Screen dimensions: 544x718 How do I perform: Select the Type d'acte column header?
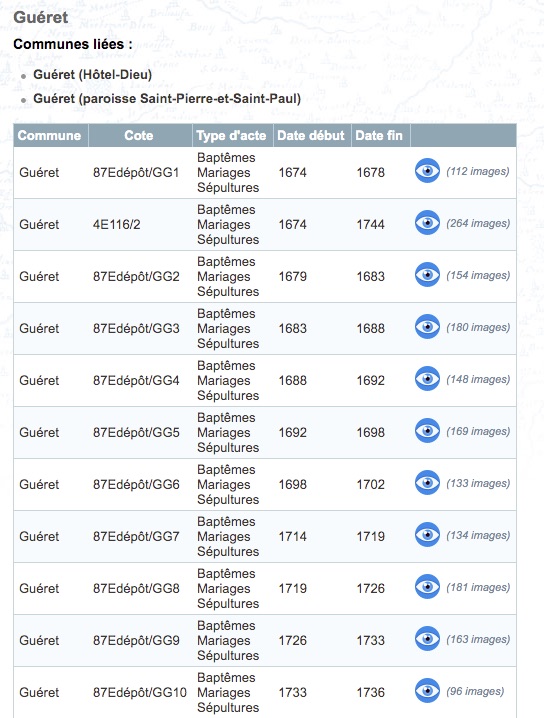(233, 136)
